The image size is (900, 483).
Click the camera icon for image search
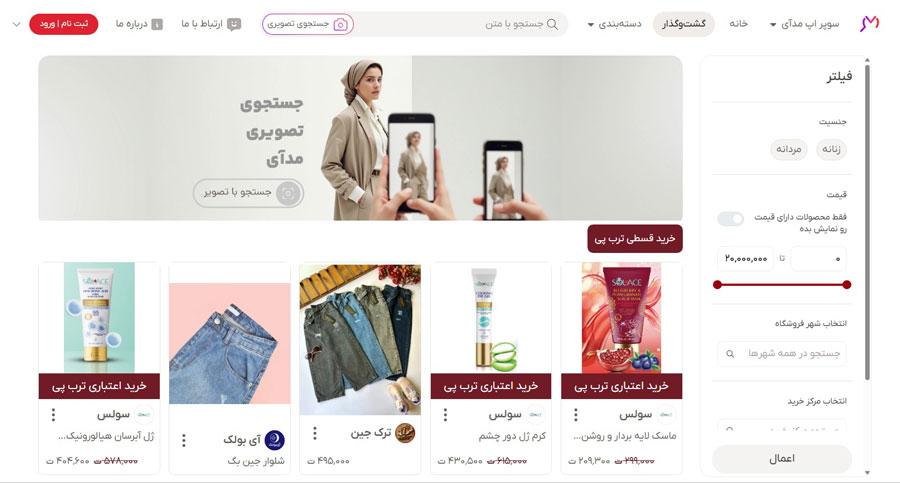[x=340, y=24]
